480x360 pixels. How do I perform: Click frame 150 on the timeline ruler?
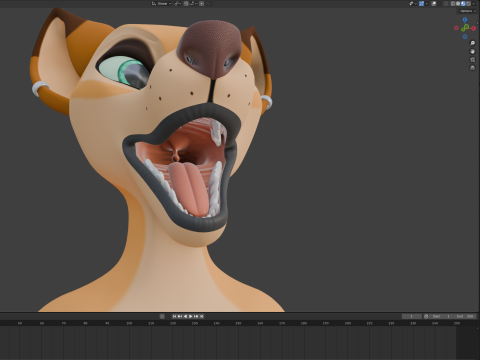pyautogui.click(x=238, y=323)
